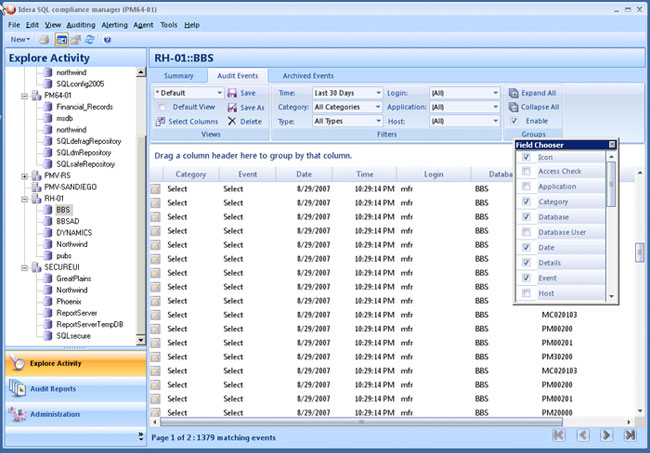Screen dimensions: 650x453
Task: Select Financial_Records database in tree
Action: click(85, 107)
